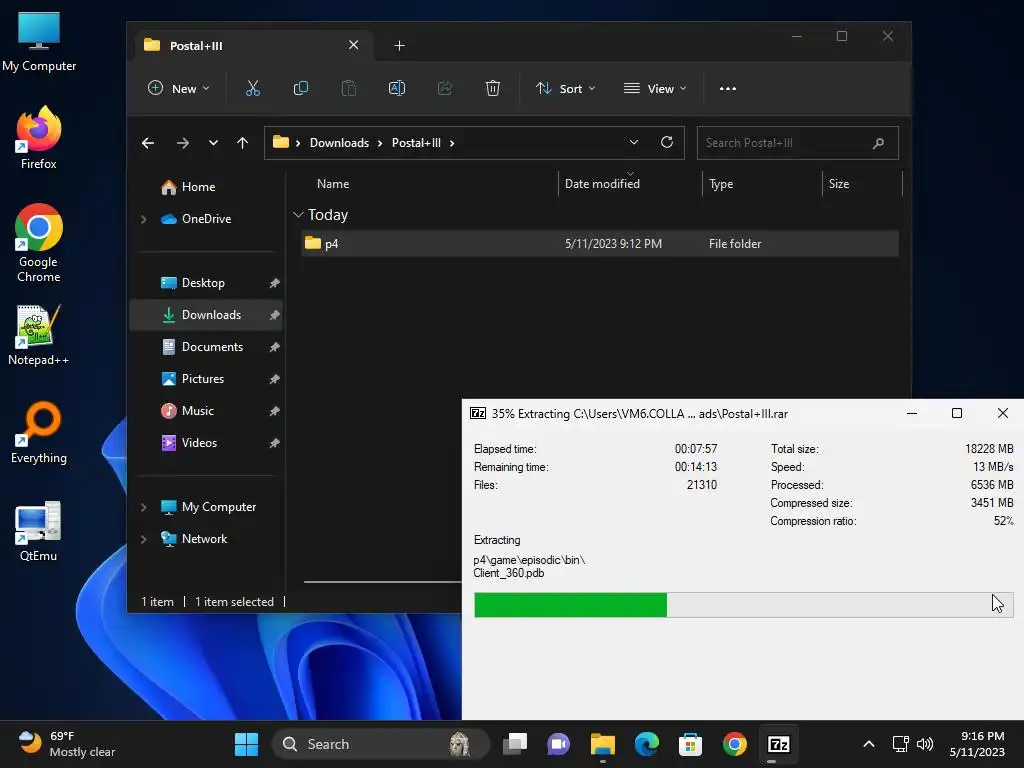Click the Cut scissors icon in toolbar
This screenshot has width=1024, height=768.
(x=253, y=89)
